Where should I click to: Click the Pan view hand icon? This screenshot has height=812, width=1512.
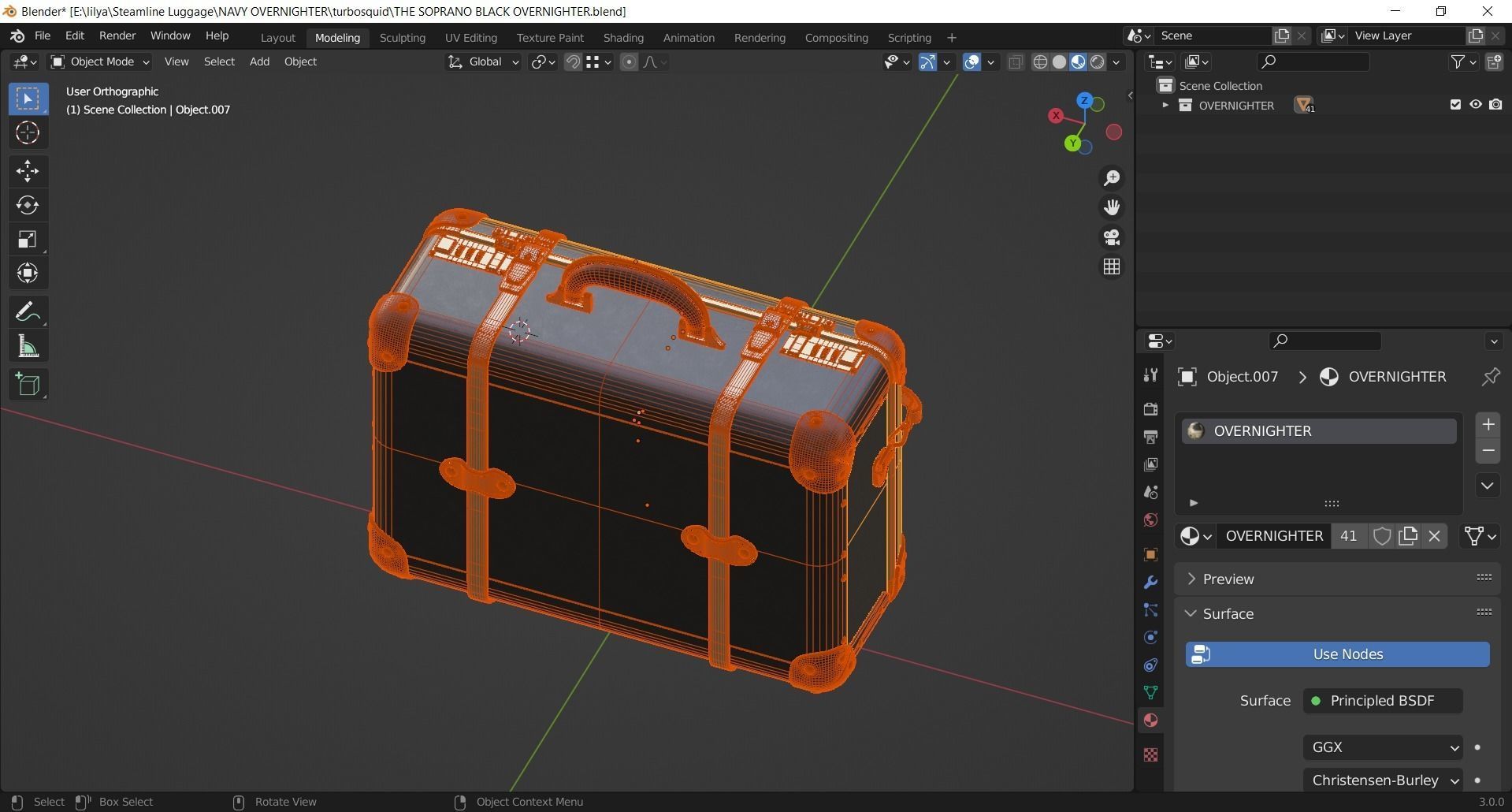1112,207
